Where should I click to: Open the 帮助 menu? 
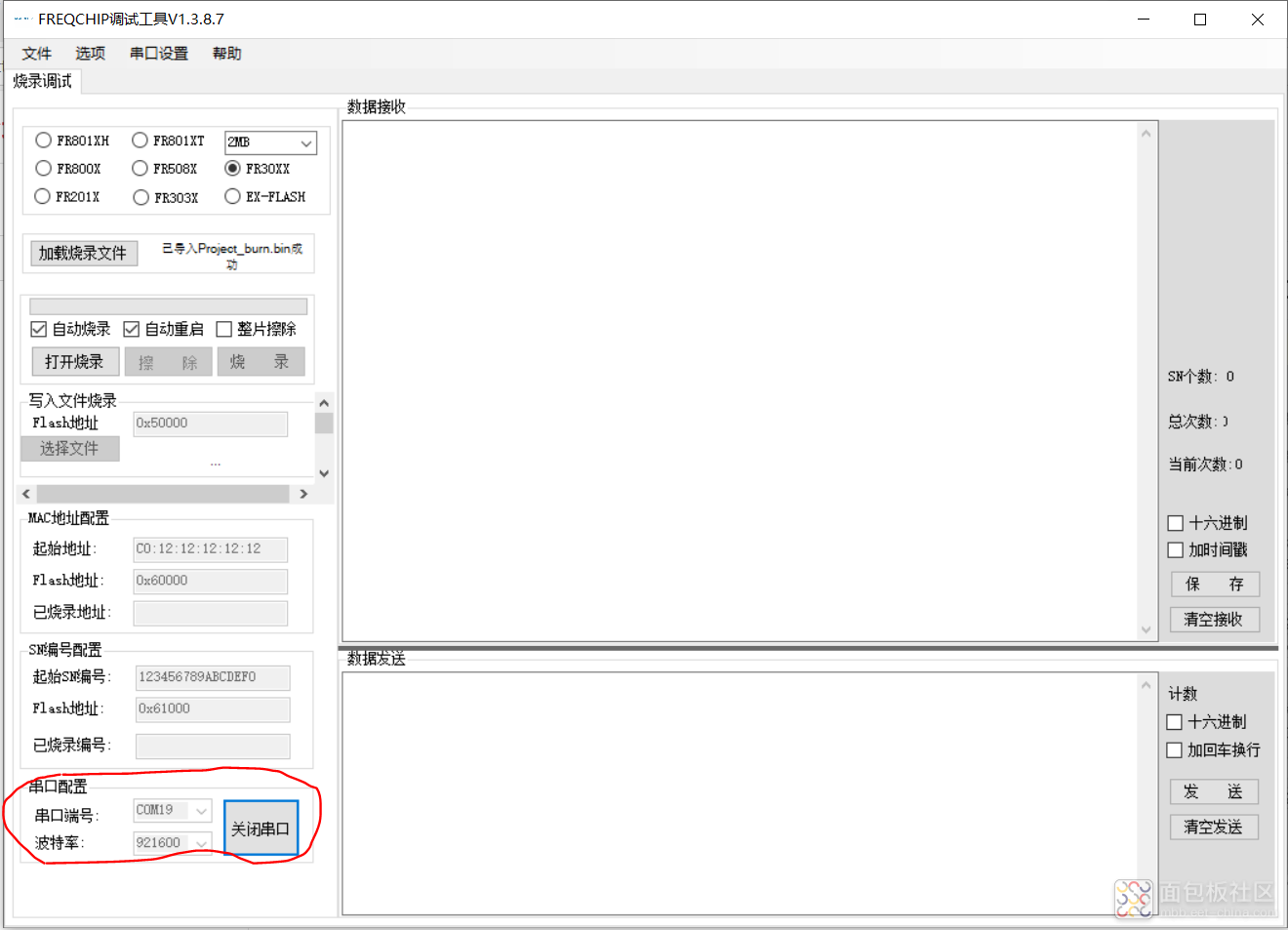pos(227,54)
